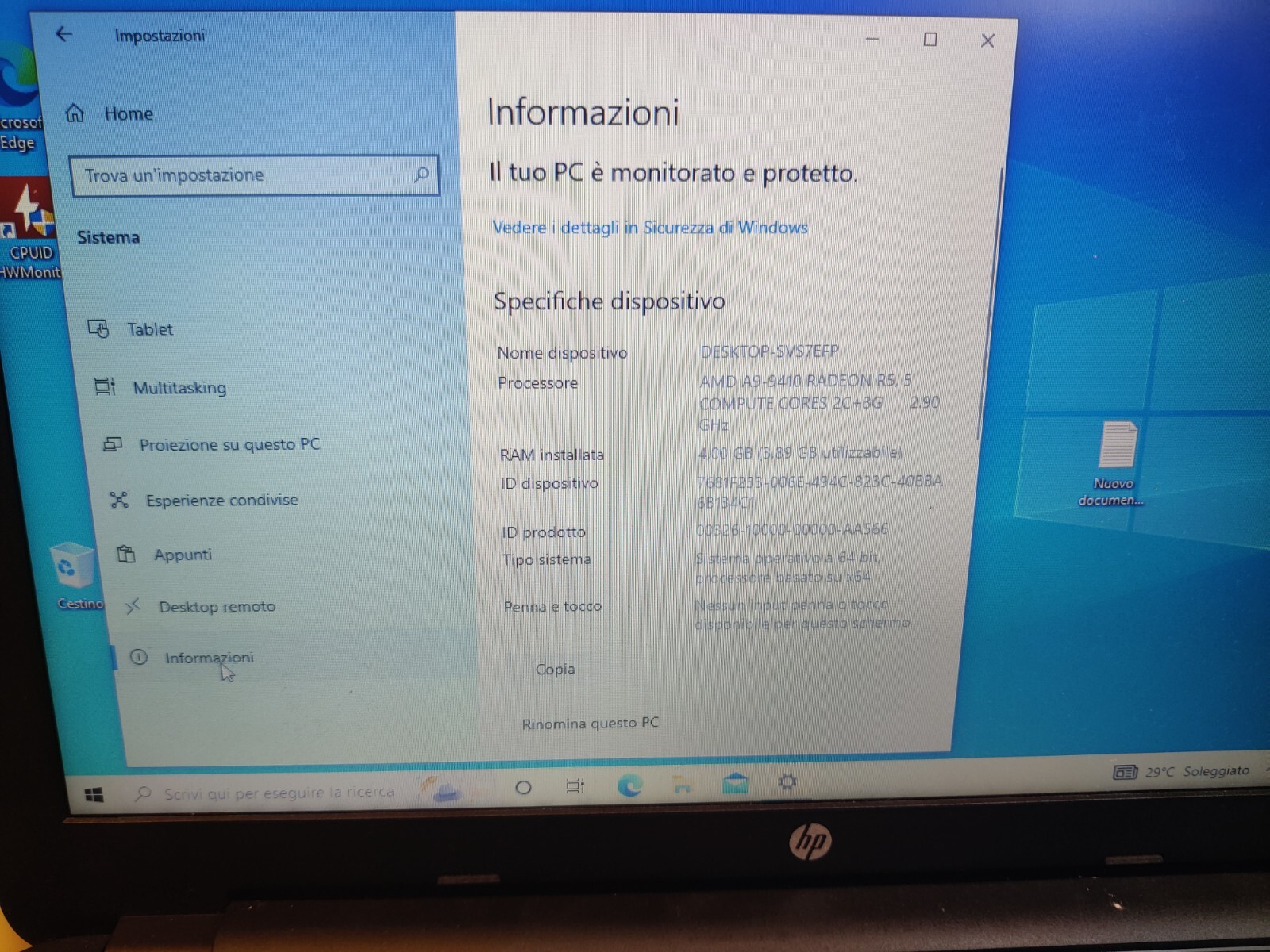Launch Microsoft Edge from the taskbar

pos(629,785)
